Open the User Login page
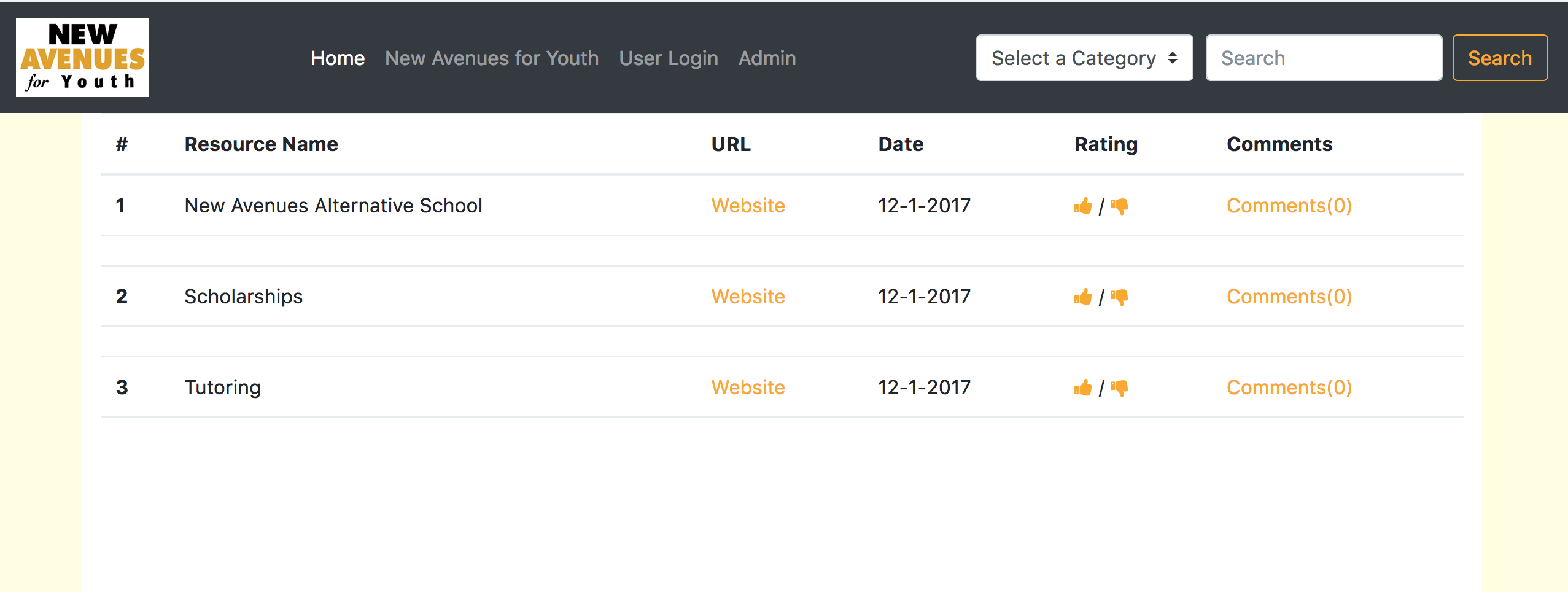 coord(669,58)
